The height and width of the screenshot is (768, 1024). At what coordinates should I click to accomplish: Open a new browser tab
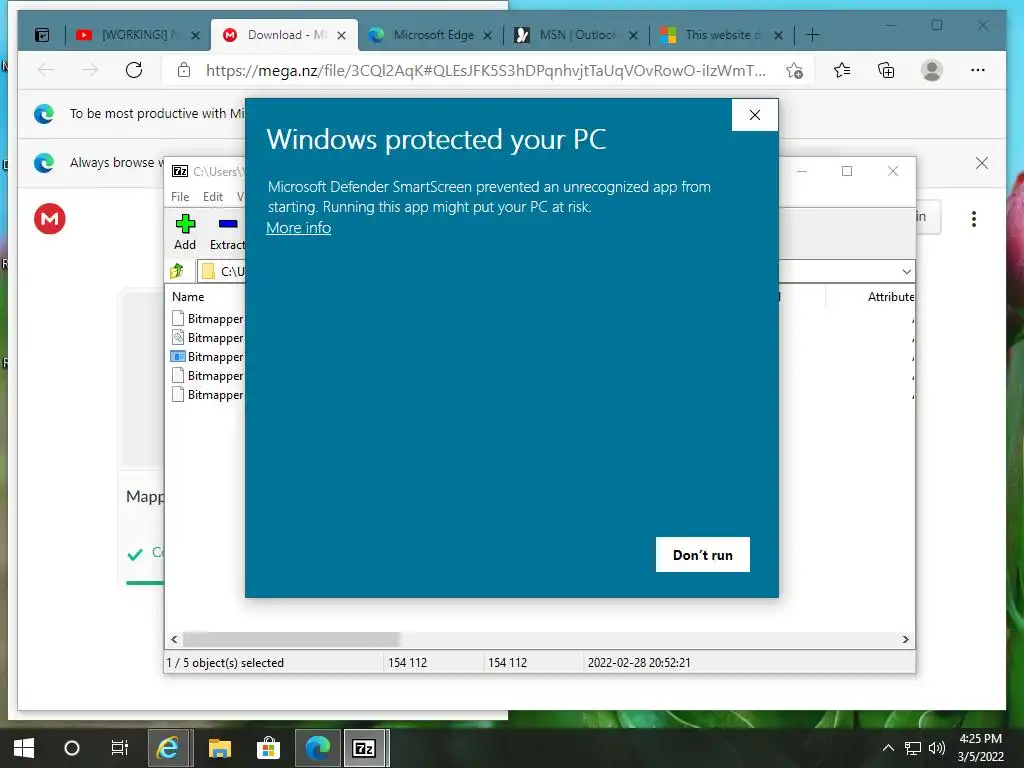(x=812, y=35)
